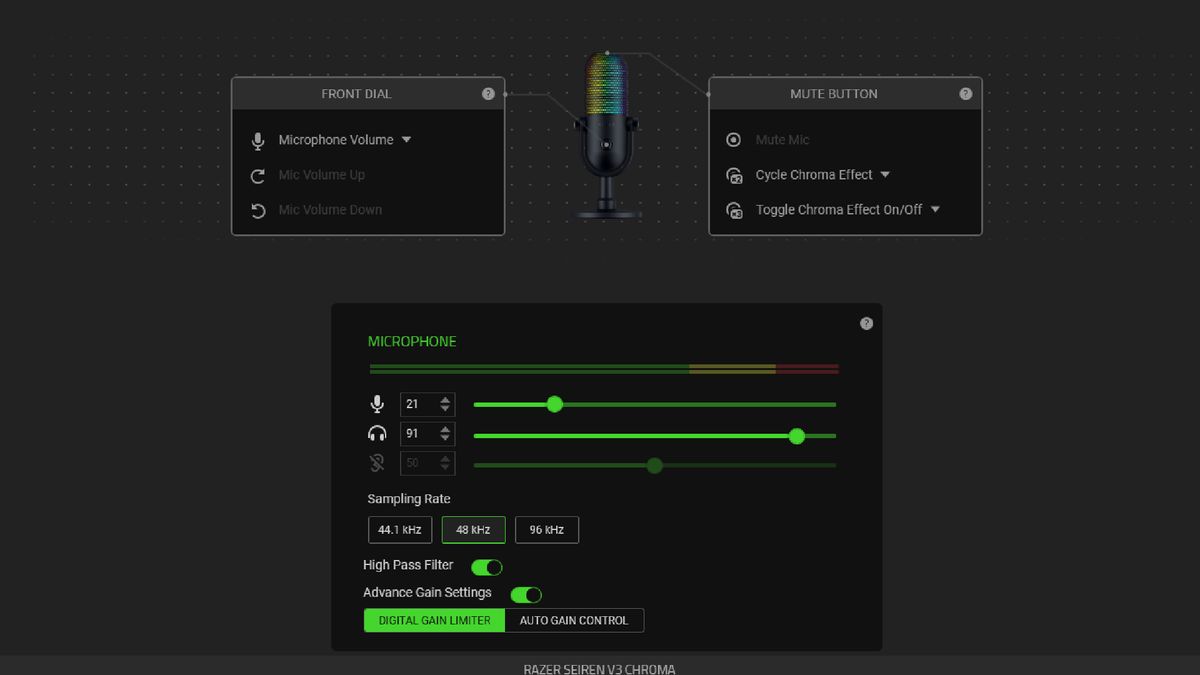Toggle the Microphone section help icon
Image resolution: width=1200 pixels, height=675 pixels.
866,322
